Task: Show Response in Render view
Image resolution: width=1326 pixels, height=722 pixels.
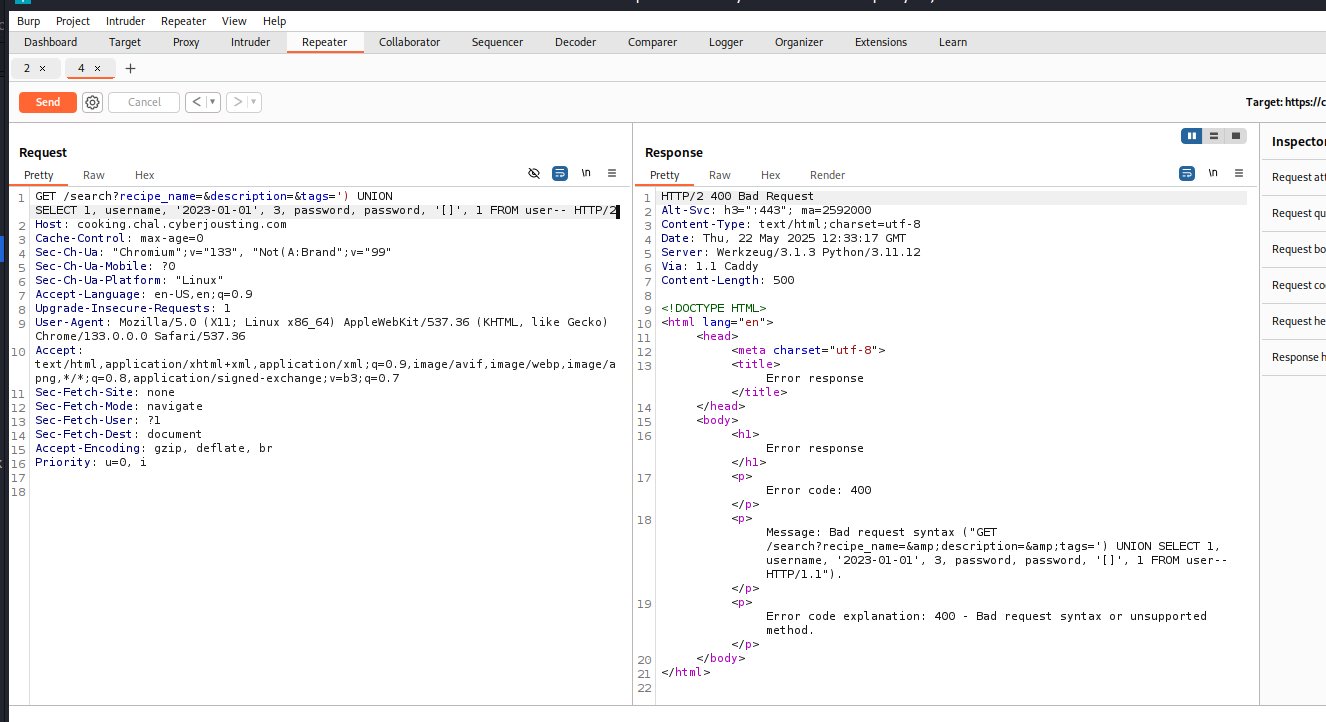Action: click(x=828, y=175)
